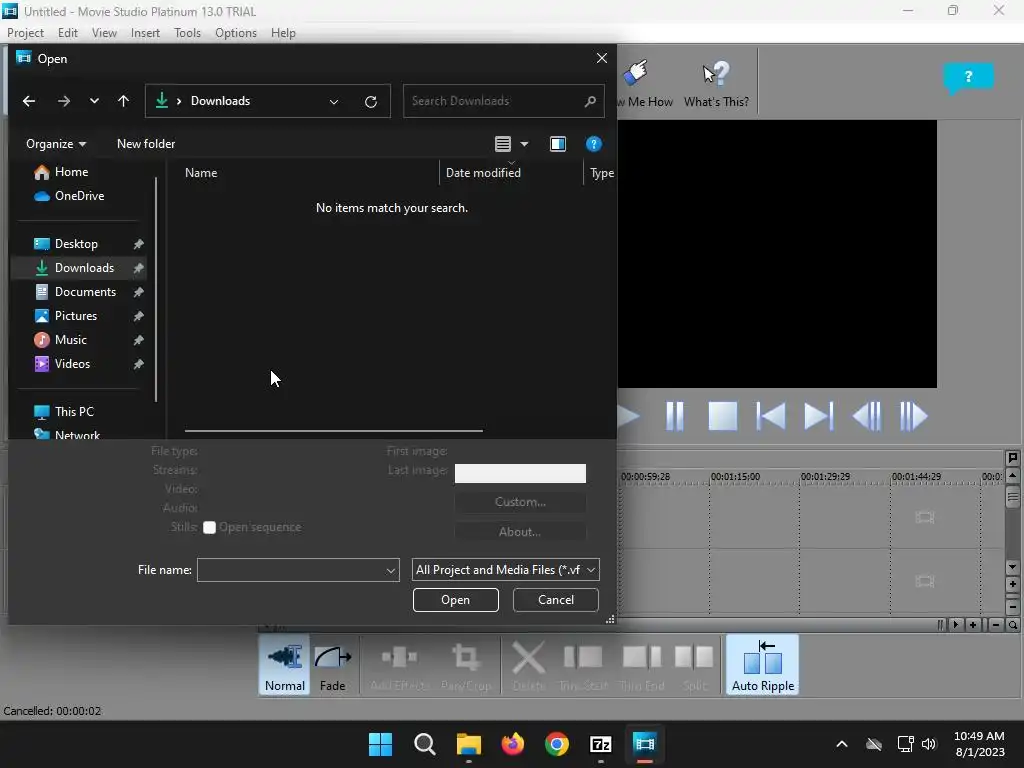Open taskbar Search
Viewport: 1024px width, 768px height.
(x=424, y=744)
